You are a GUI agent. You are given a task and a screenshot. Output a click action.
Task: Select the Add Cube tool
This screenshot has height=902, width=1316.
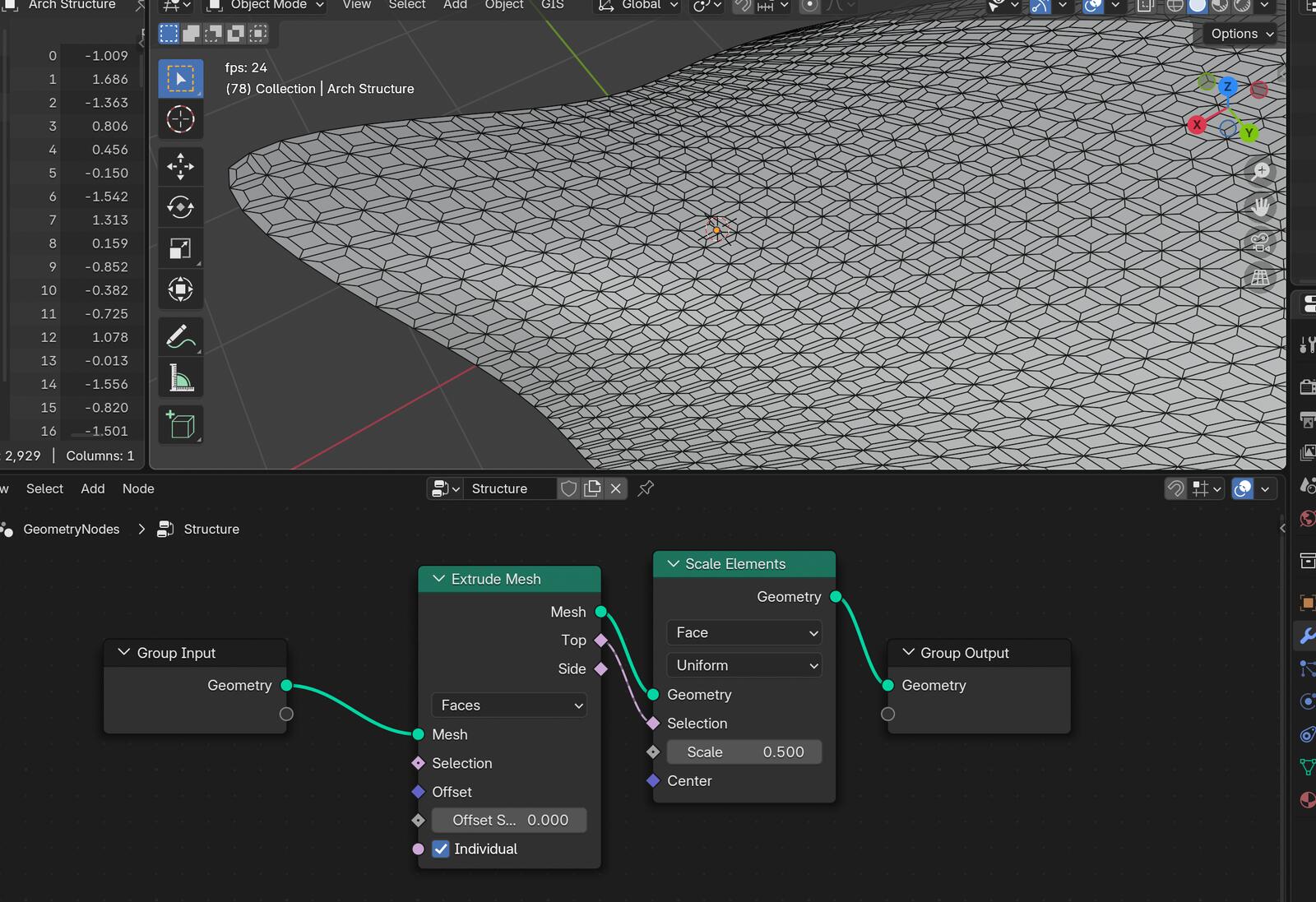(180, 425)
